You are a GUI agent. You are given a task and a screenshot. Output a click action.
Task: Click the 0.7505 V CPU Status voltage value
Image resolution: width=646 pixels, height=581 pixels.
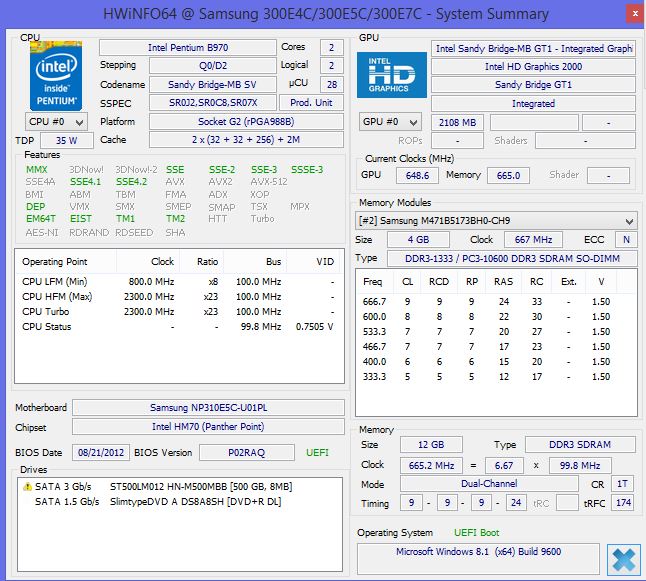coord(314,327)
